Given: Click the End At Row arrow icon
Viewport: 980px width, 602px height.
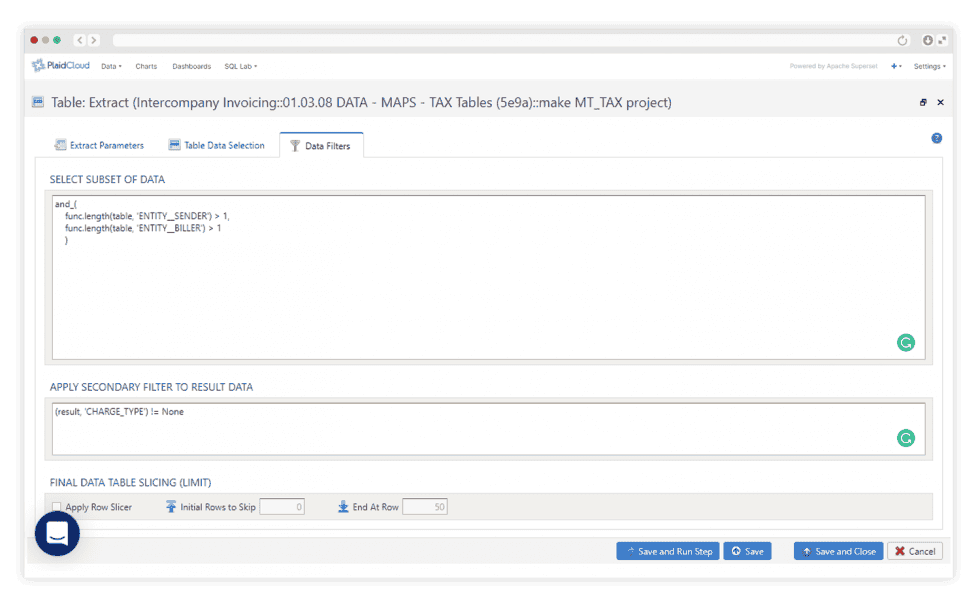Looking at the screenshot, I should coord(343,506).
